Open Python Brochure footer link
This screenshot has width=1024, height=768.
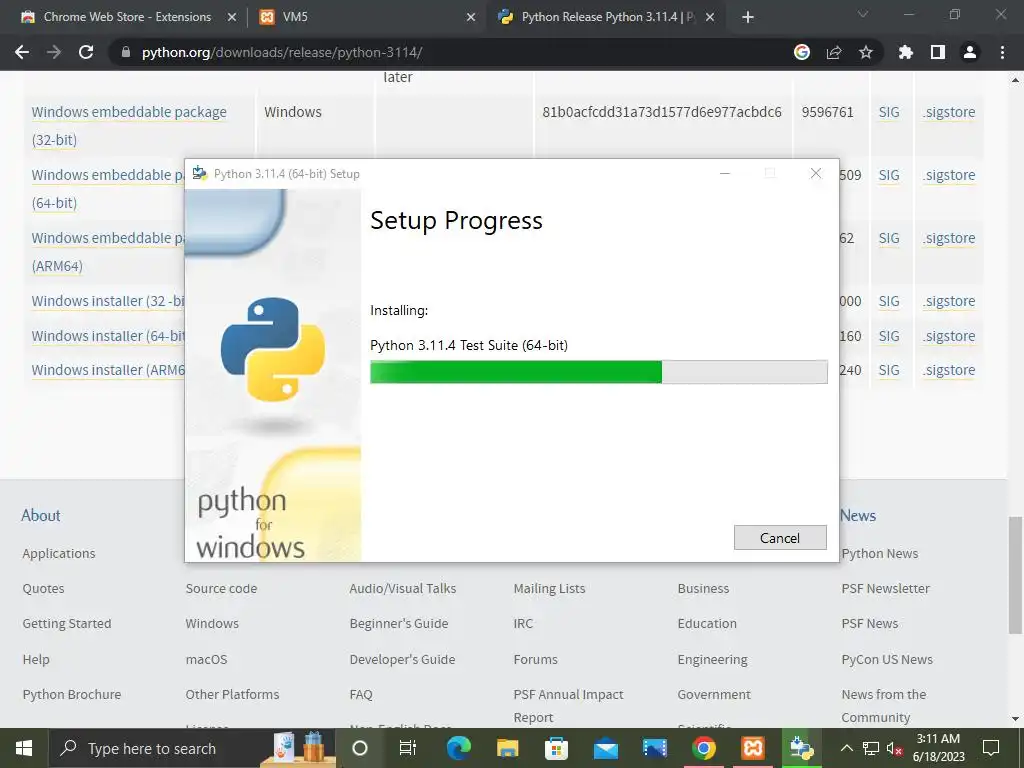tap(72, 694)
